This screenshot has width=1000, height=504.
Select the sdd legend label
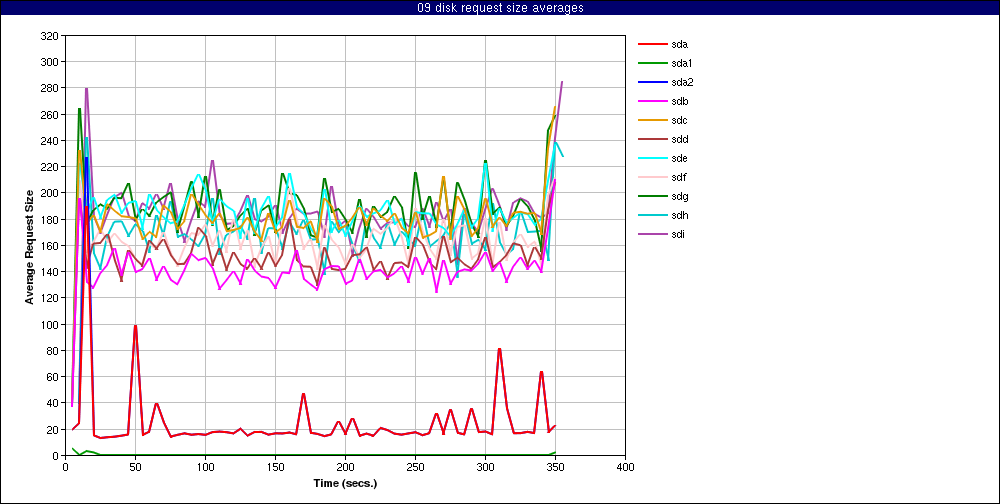(679, 139)
